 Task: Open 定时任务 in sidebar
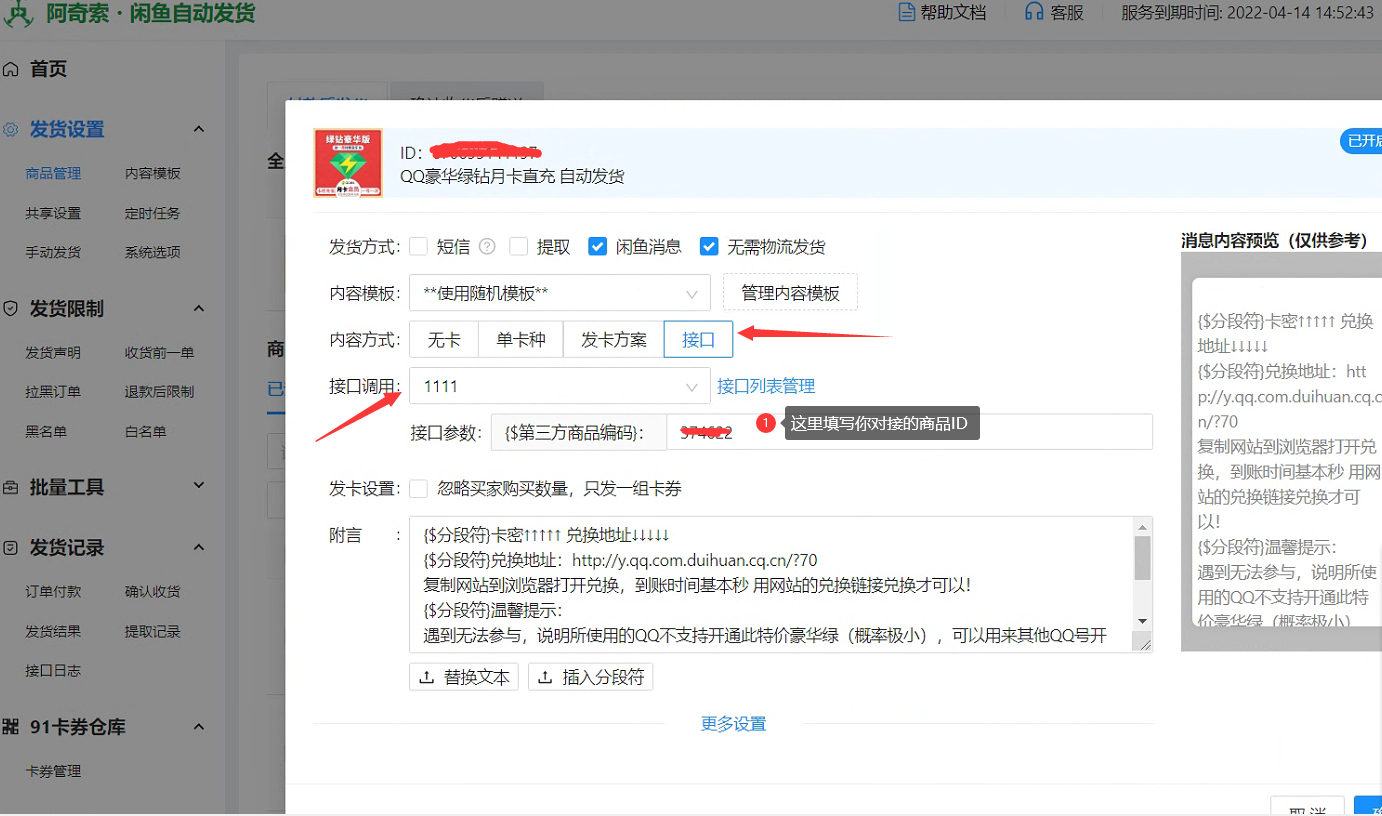[x=153, y=213]
